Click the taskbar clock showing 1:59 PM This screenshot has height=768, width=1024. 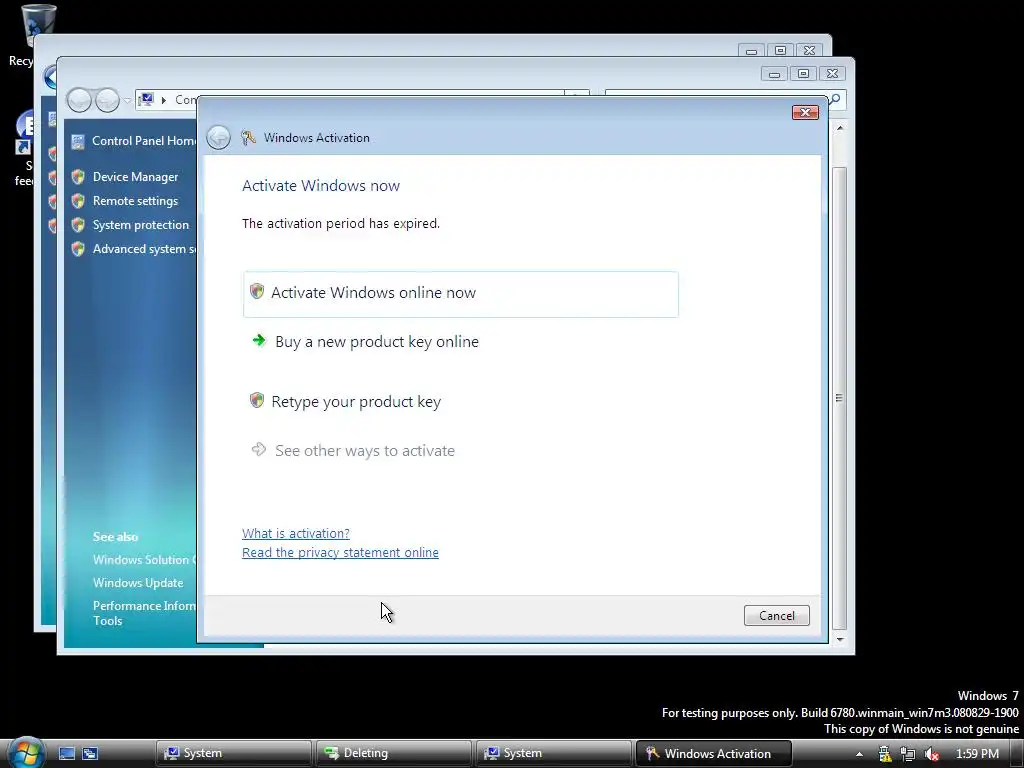click(977, 754)
